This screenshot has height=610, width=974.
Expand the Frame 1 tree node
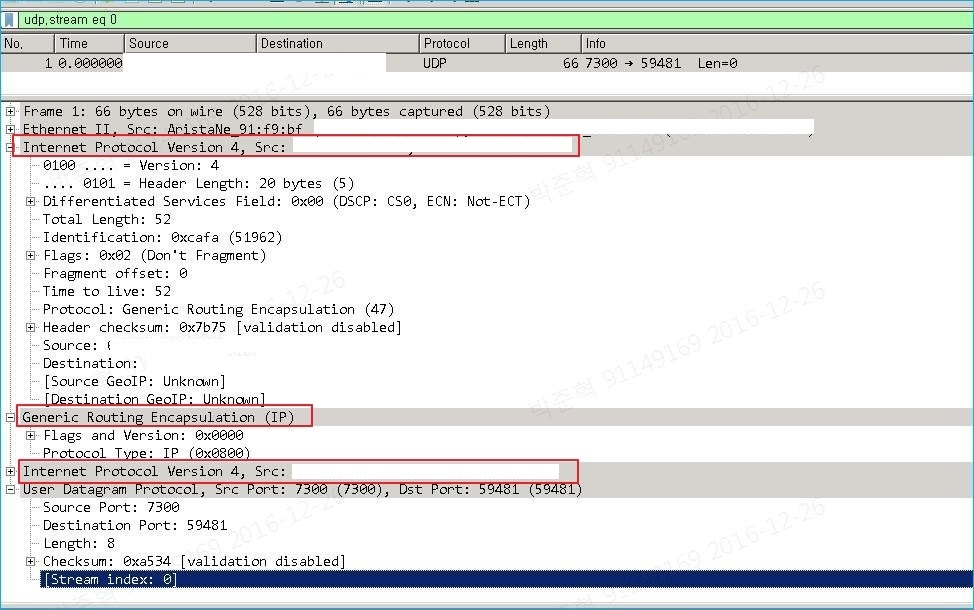tap(11, 111)
